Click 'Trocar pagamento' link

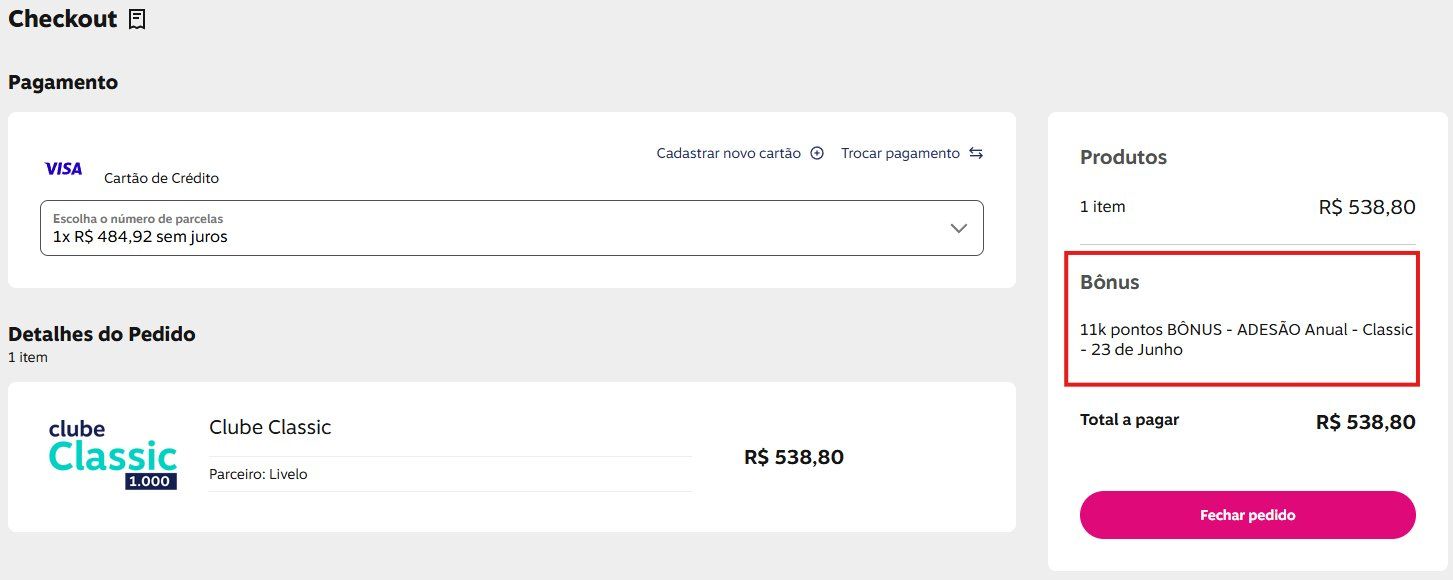tap(900, 153)
